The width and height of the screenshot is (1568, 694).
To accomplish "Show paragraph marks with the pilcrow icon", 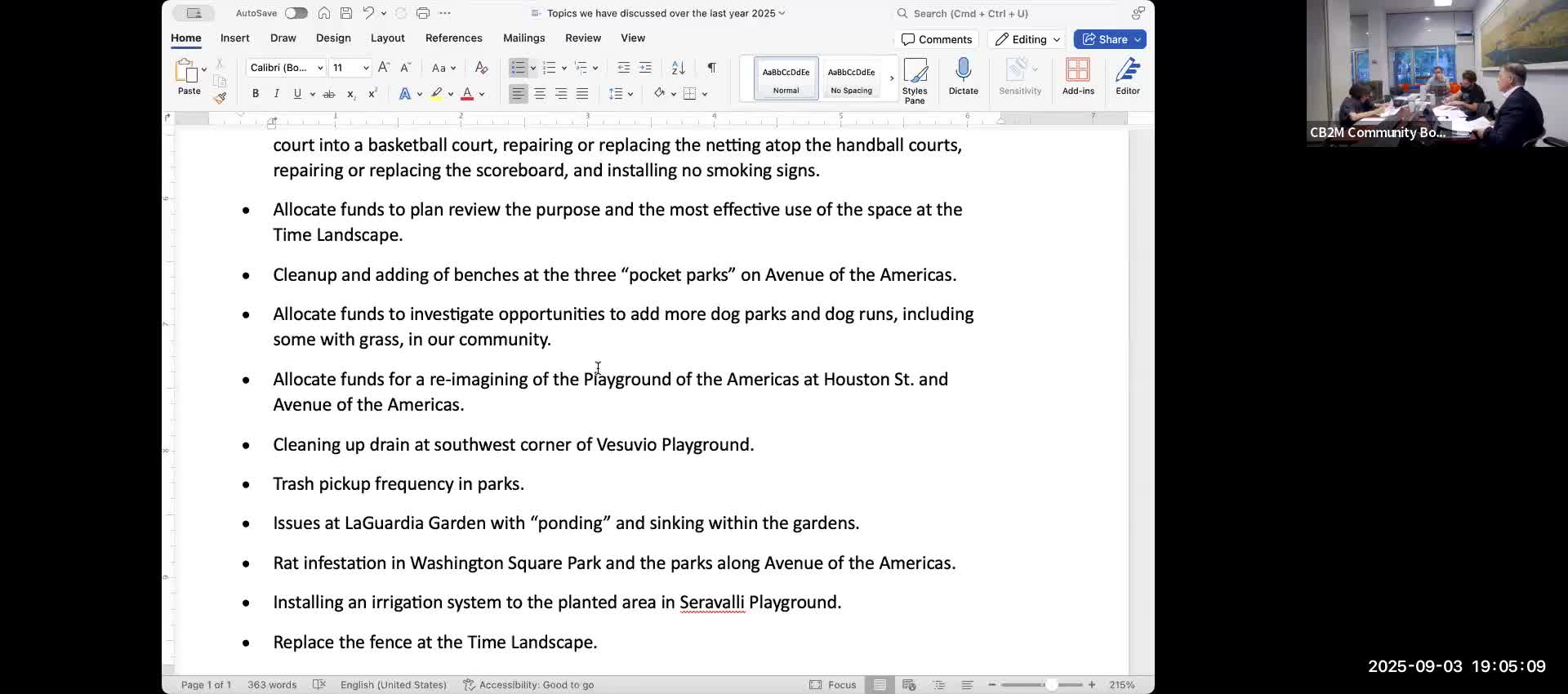I will tap(711, 68).
